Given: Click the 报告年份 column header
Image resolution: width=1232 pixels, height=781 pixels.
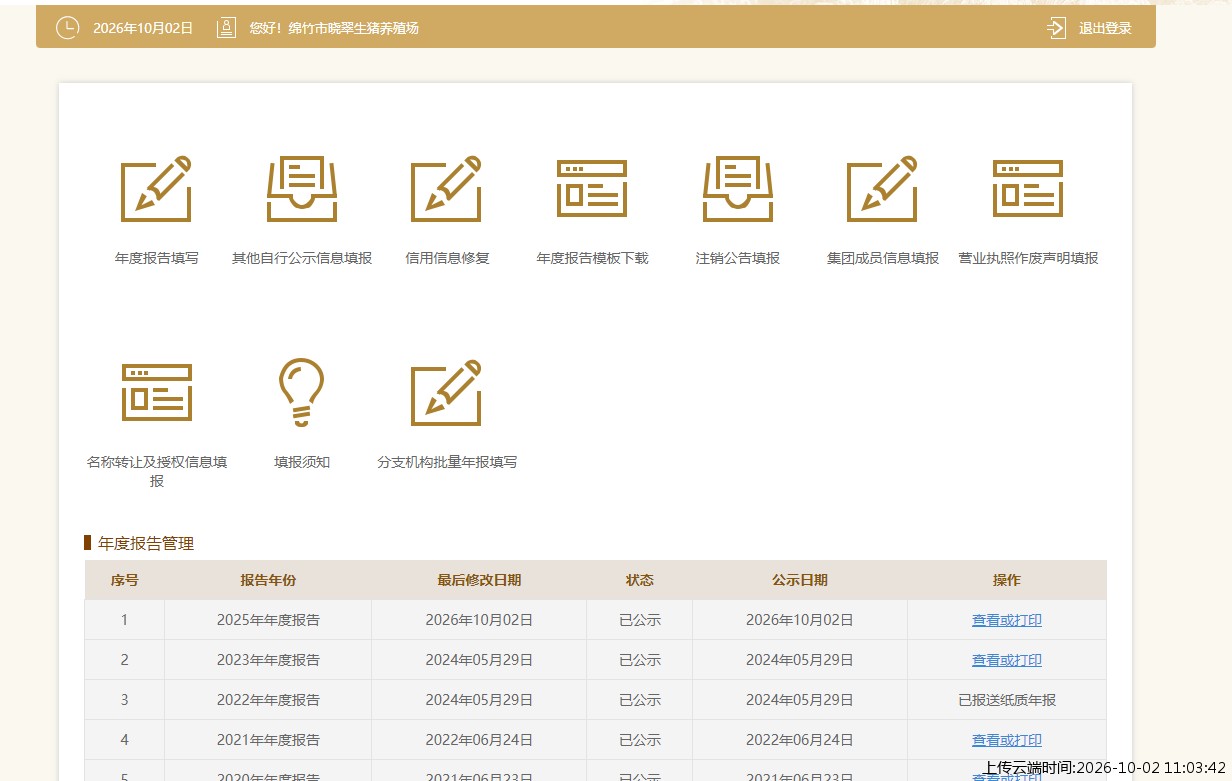Looking at the screenshot, I should 268,580.
